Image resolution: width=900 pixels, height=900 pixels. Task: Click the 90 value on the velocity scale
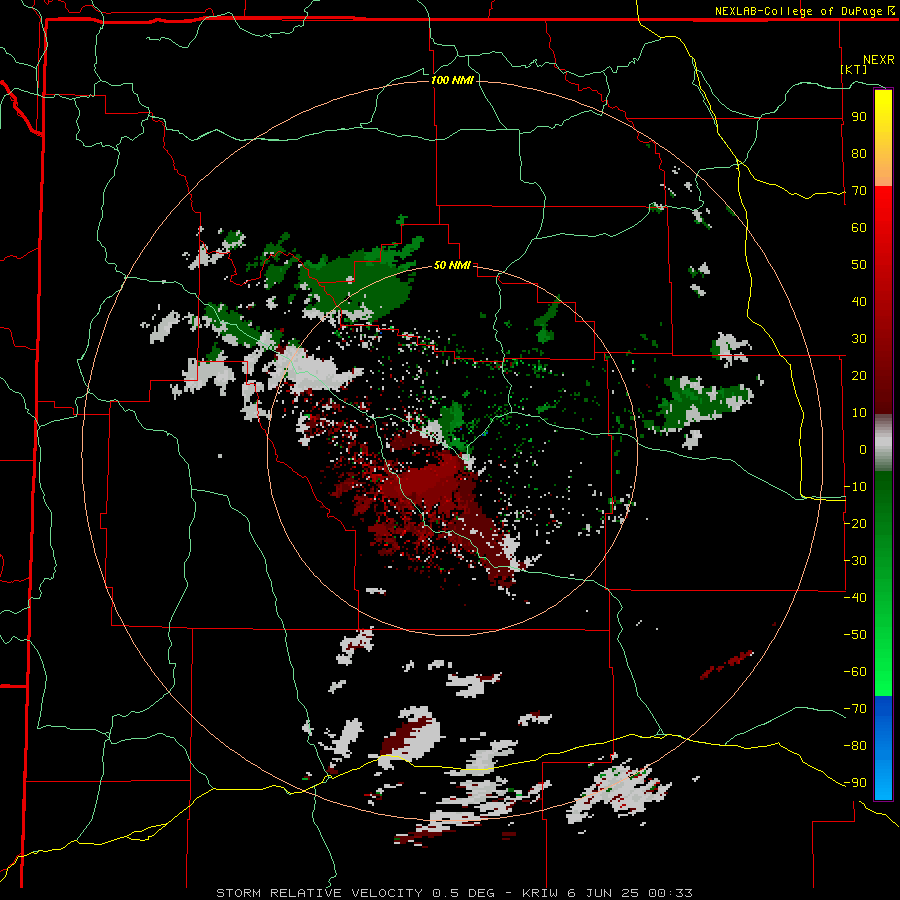[859, 117]
